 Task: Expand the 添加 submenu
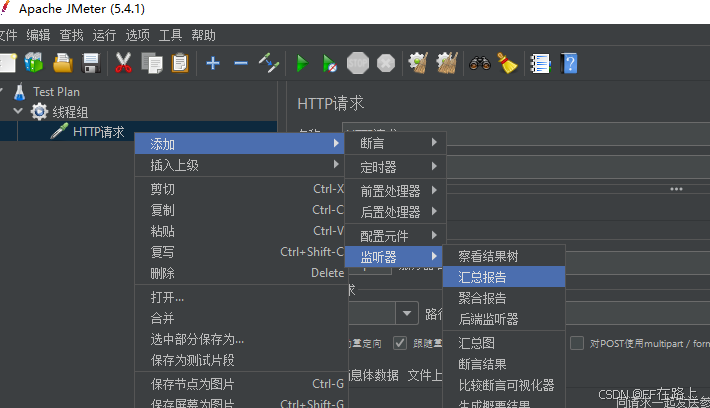[240, 144]
